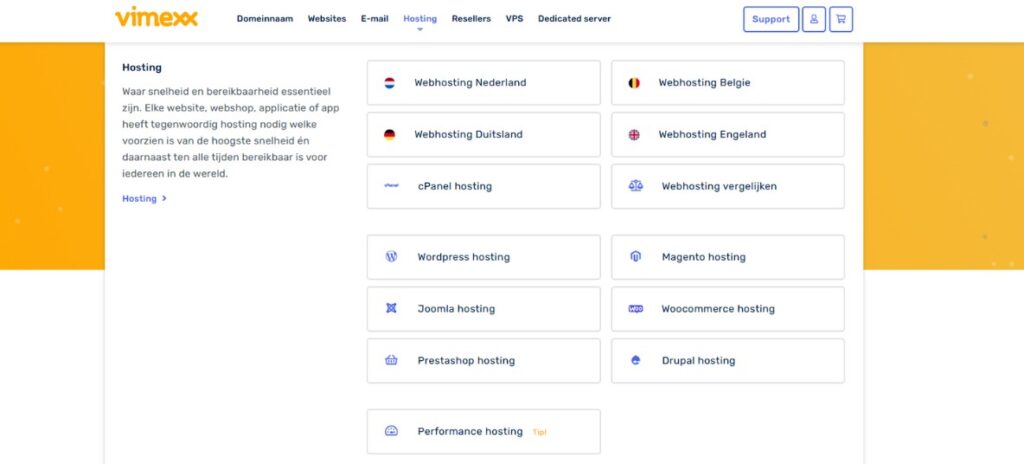Open Performance hosting card
Screen dimensions: 1024x464
(x=483, y=432)
